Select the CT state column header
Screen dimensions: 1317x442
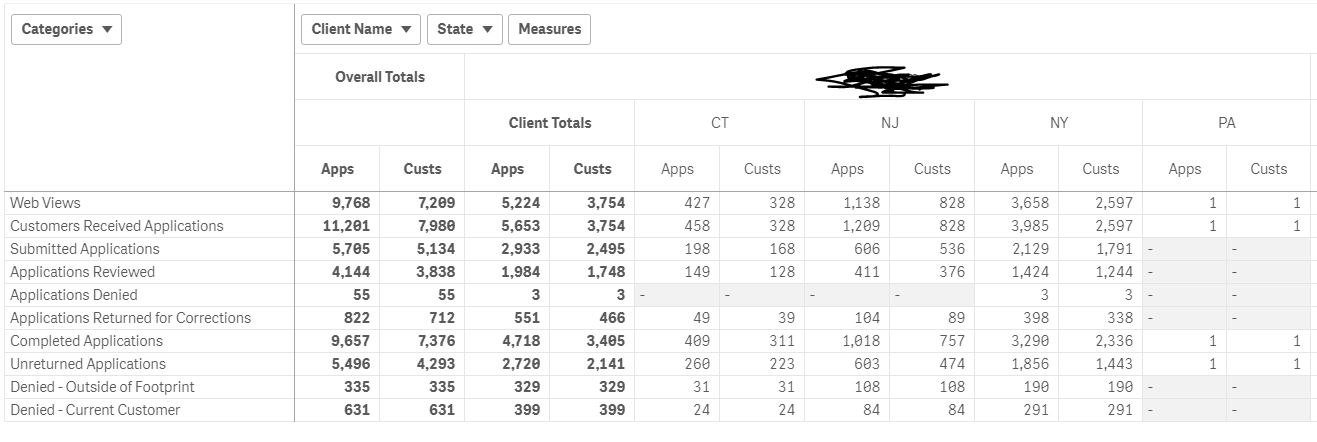click(x=719, y=123)
